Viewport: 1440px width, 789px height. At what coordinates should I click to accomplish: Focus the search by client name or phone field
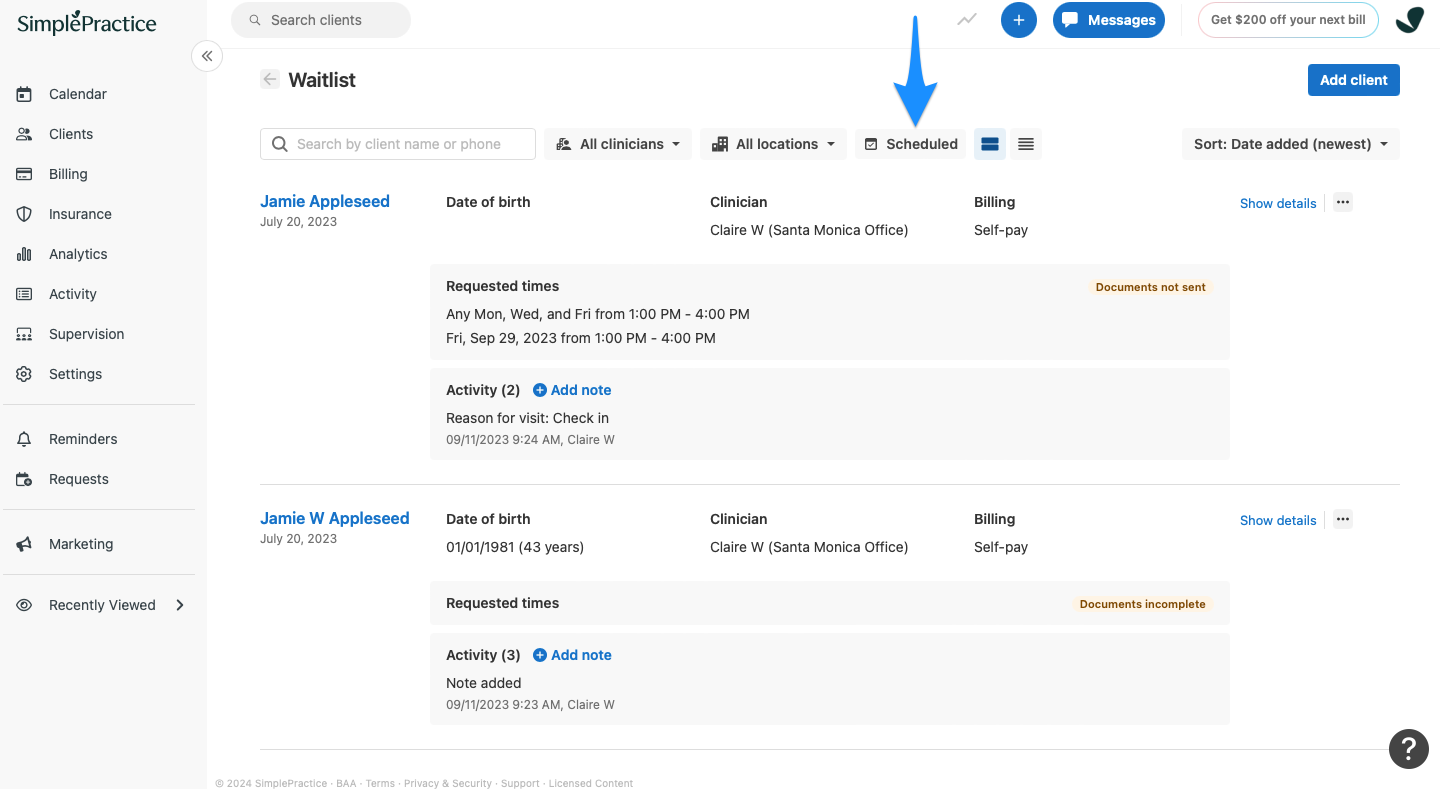398,144
